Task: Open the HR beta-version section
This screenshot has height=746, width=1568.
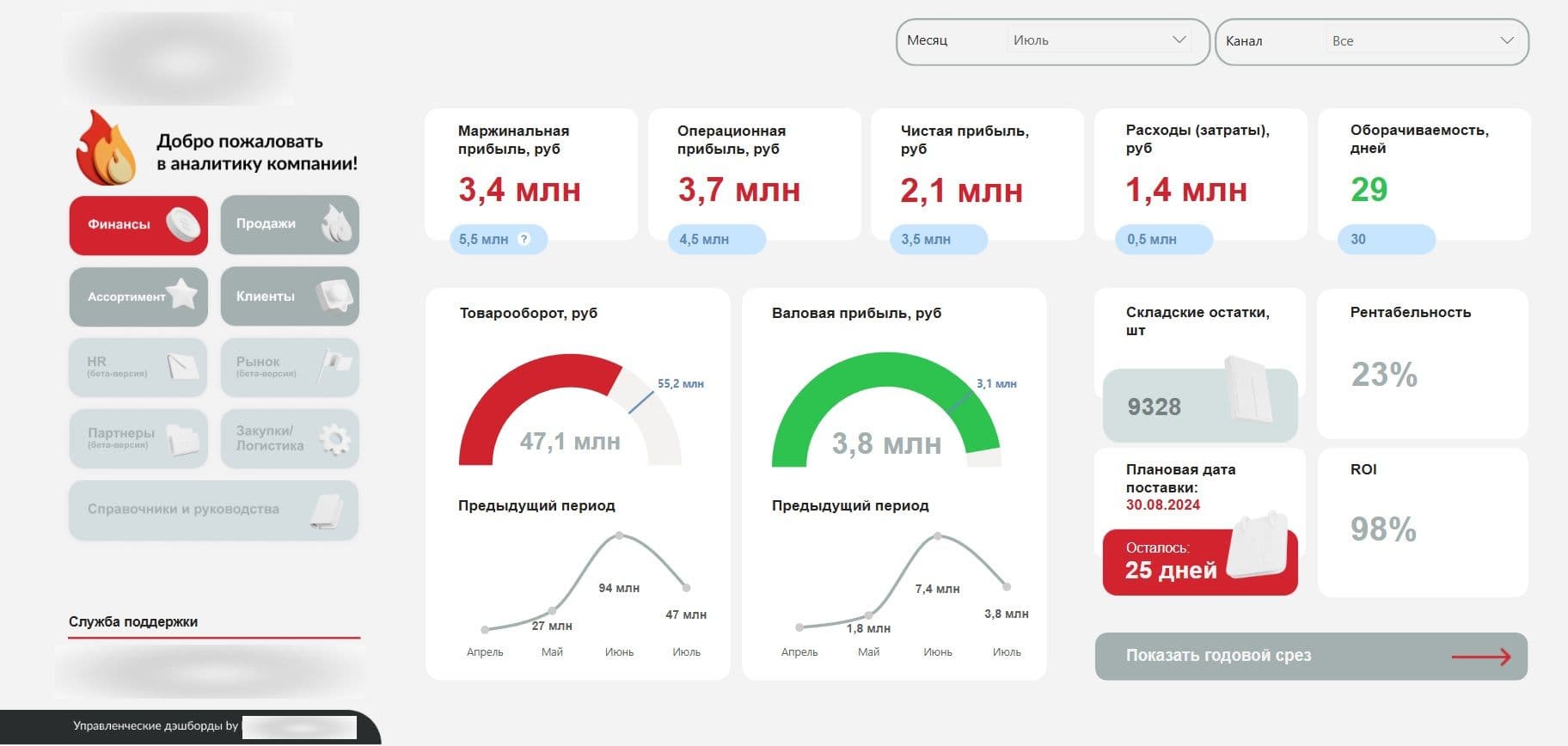Action: coord(138,367)
